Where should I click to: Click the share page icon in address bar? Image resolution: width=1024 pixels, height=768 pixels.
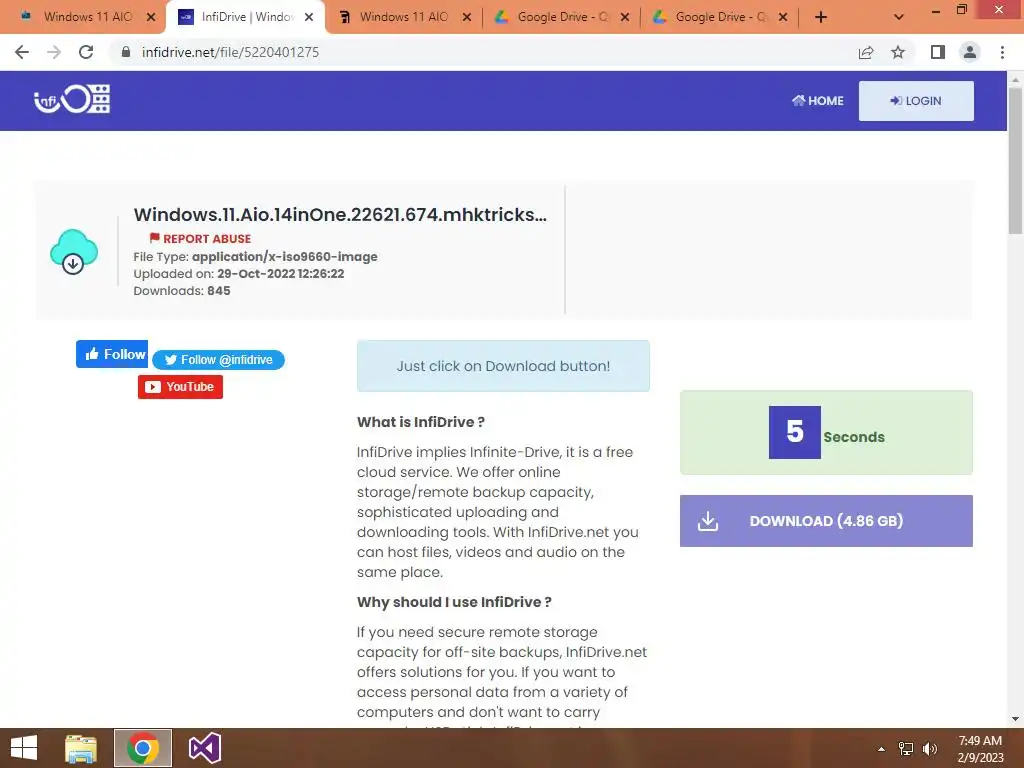pos(866,52)
